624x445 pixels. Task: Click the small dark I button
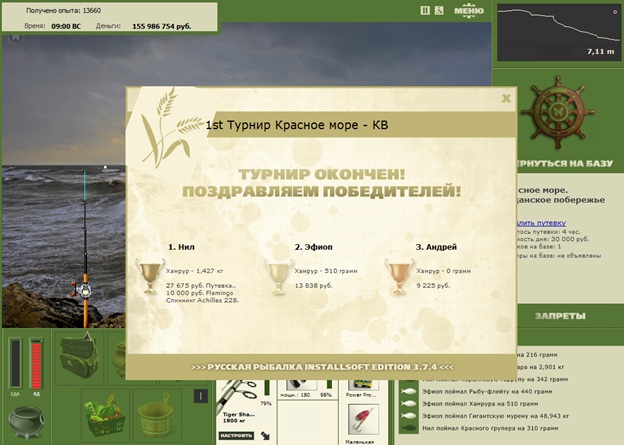(201, 396)
